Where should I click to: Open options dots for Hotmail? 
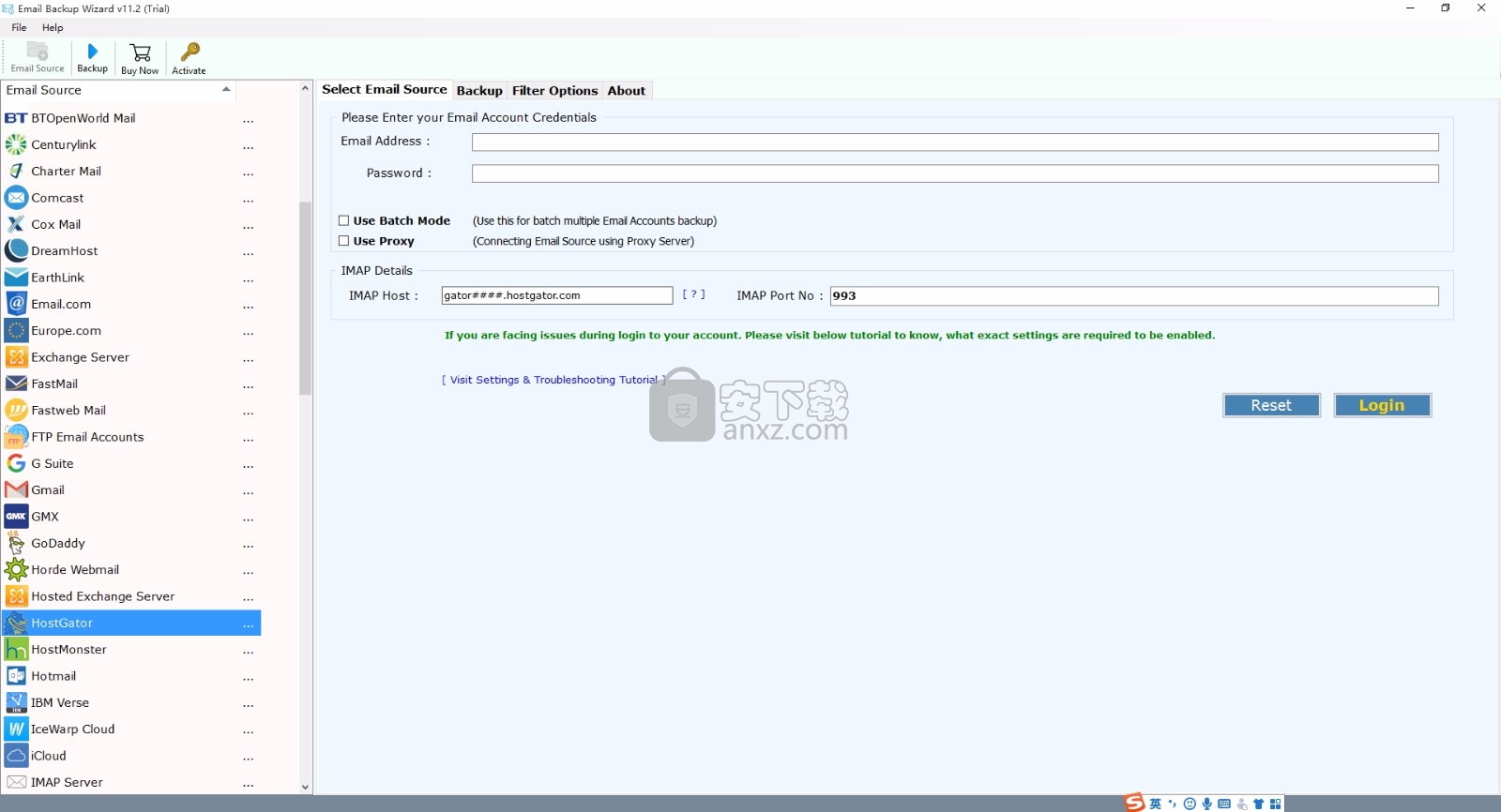point(248,678)
